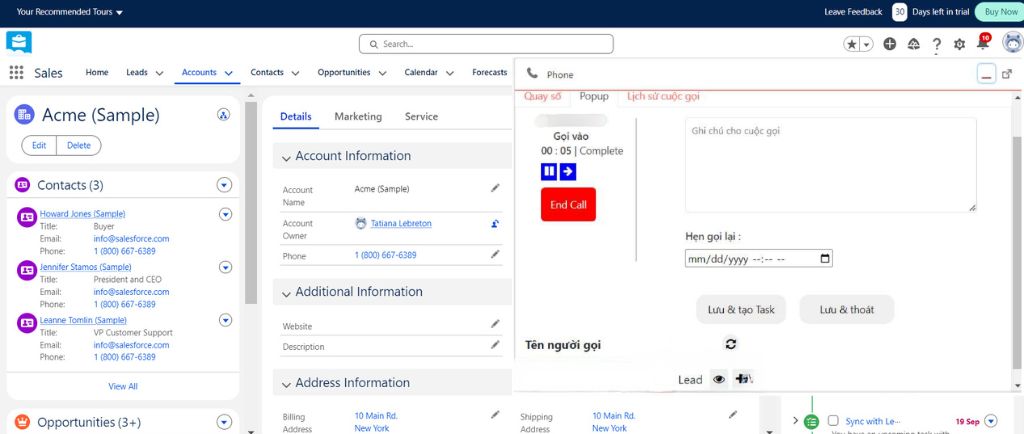Click the Lead view eye icon

coord(719,379)
